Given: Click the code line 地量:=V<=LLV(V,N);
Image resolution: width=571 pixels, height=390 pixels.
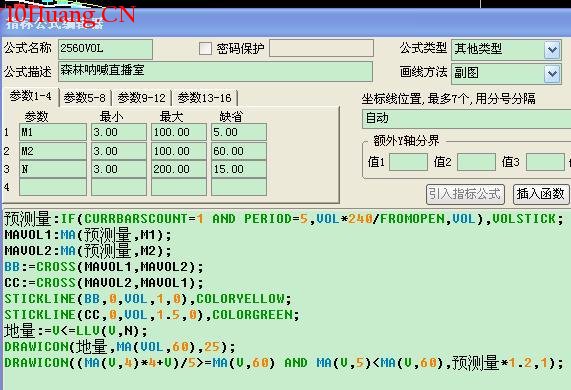Looking at the screenshot, I should [76, 331].
